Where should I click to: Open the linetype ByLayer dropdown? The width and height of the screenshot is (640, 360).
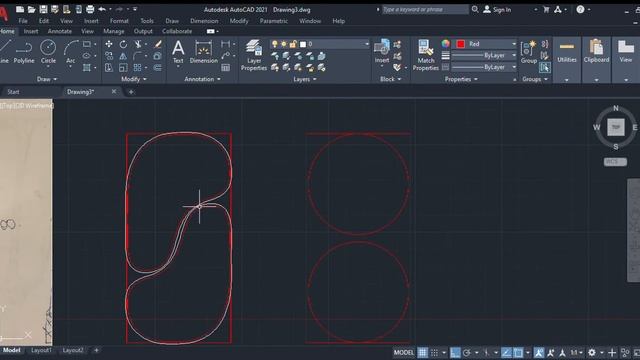coord(485,67)
